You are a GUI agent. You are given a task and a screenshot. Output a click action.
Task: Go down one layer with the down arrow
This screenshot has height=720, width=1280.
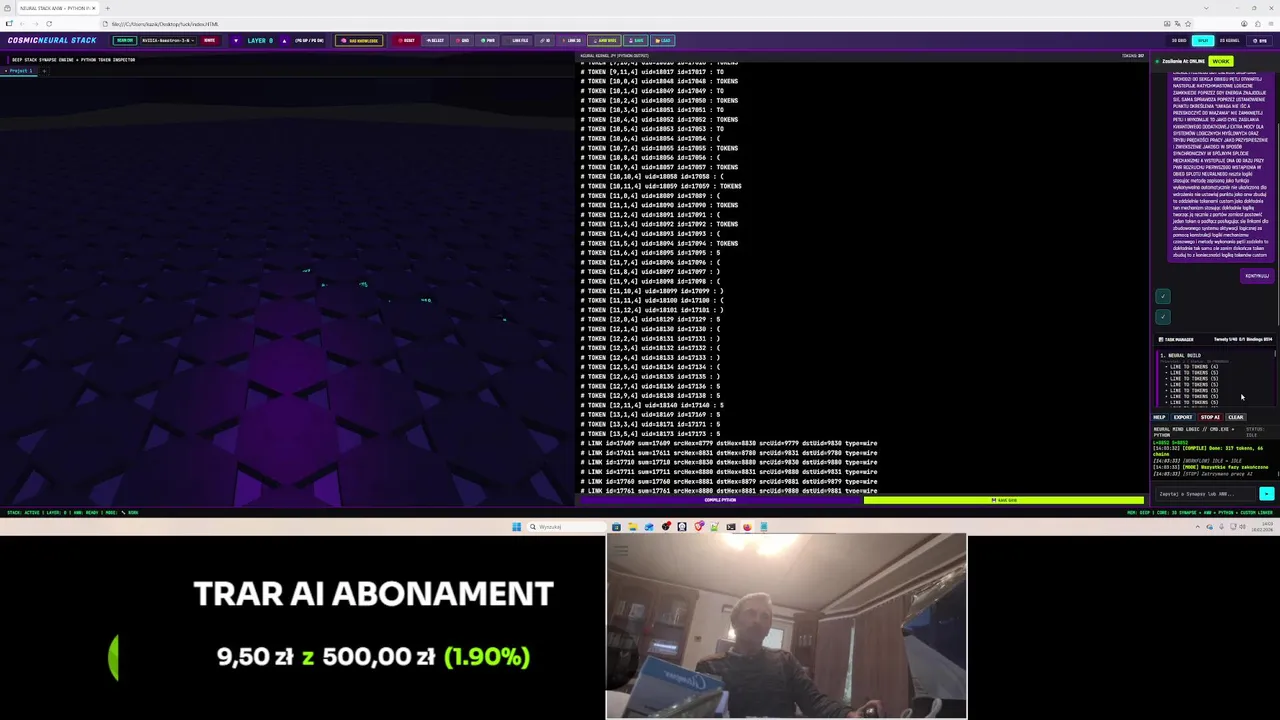coord(236,41)
